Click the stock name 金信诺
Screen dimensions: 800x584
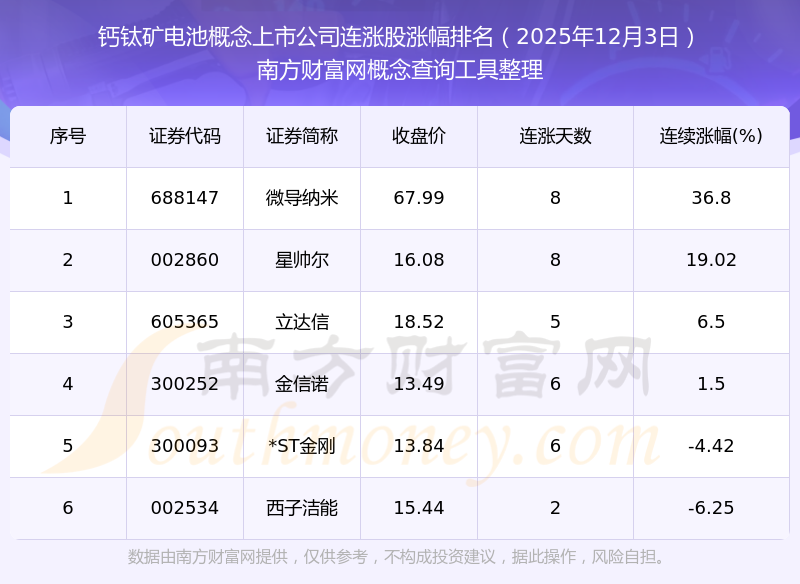pos(302,384)
